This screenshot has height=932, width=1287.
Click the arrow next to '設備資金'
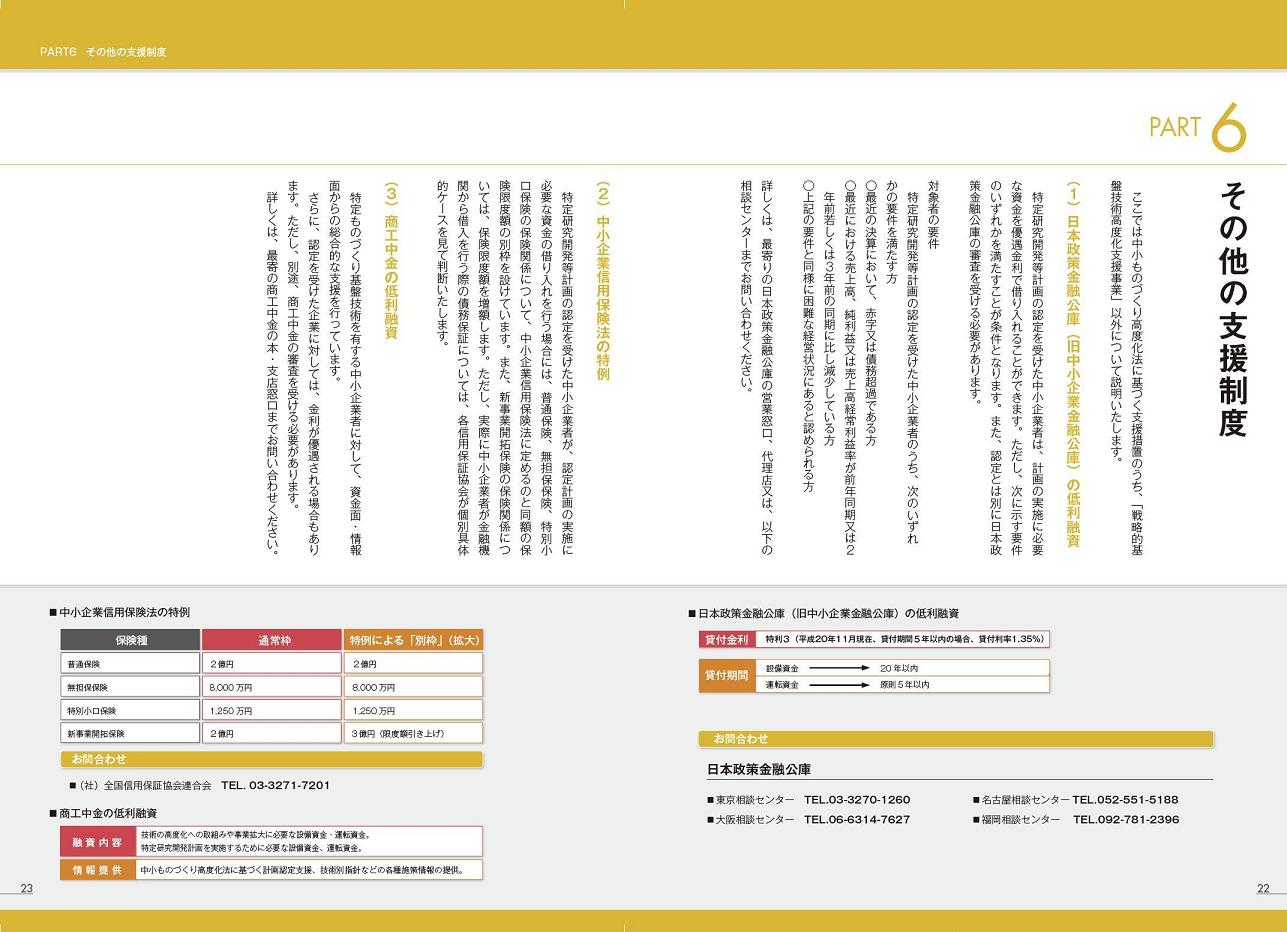(x=838, y=668)
